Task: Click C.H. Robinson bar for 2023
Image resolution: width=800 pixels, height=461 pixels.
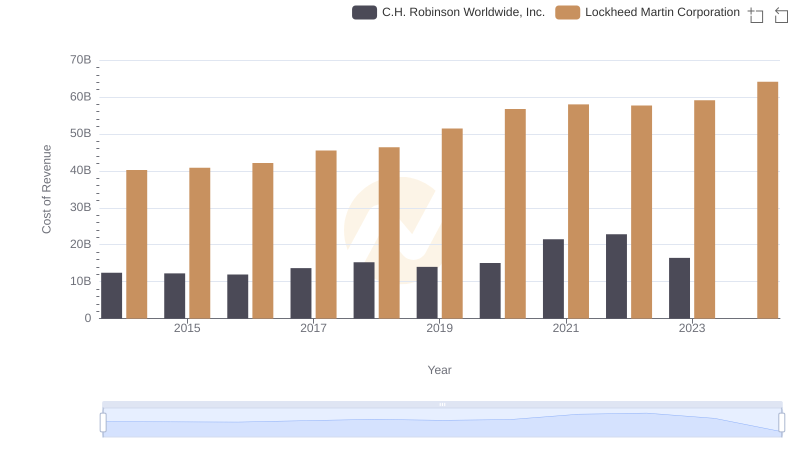Action: click(x=679, y=288)
